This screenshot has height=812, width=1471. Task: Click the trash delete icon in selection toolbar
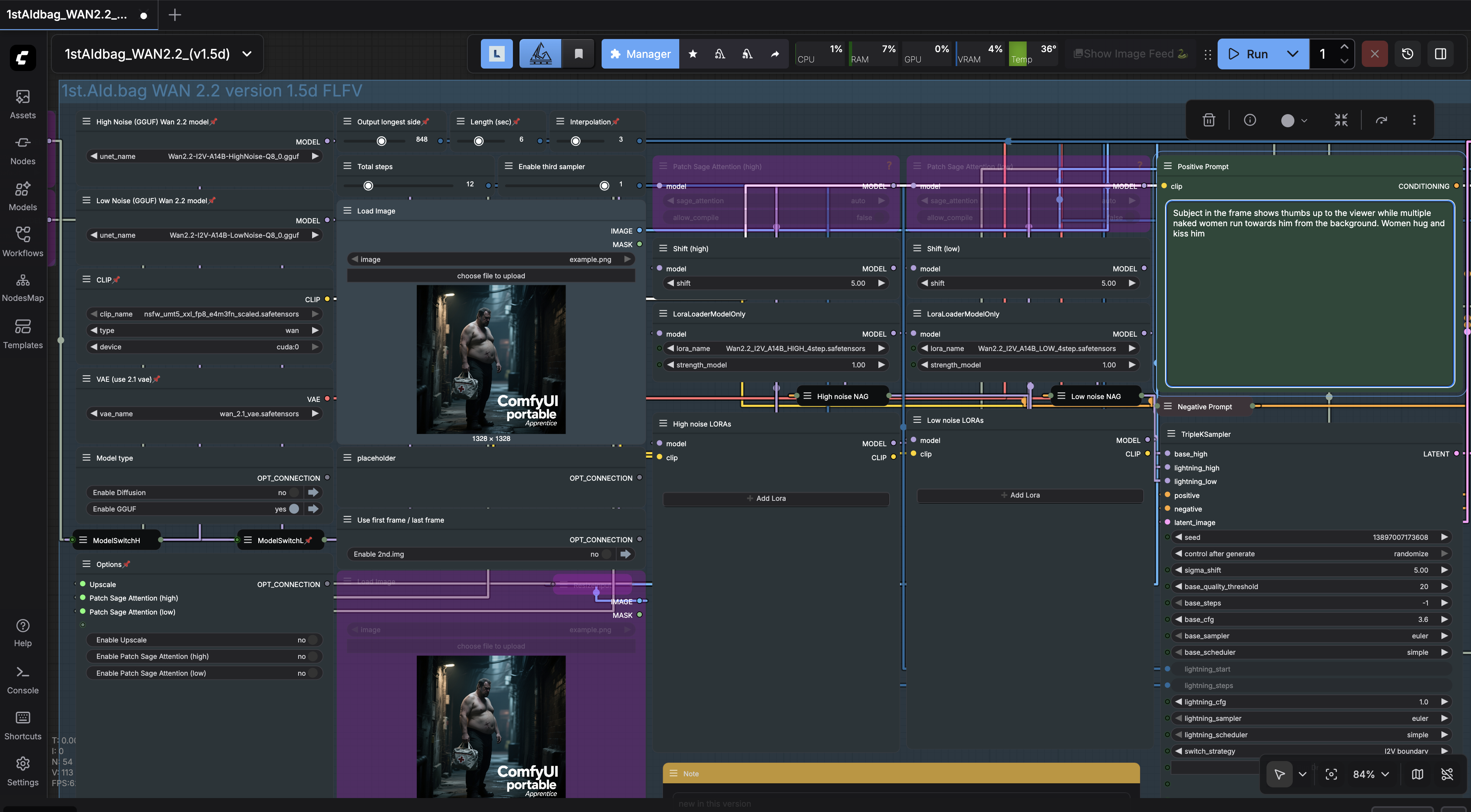point(1208,120)
